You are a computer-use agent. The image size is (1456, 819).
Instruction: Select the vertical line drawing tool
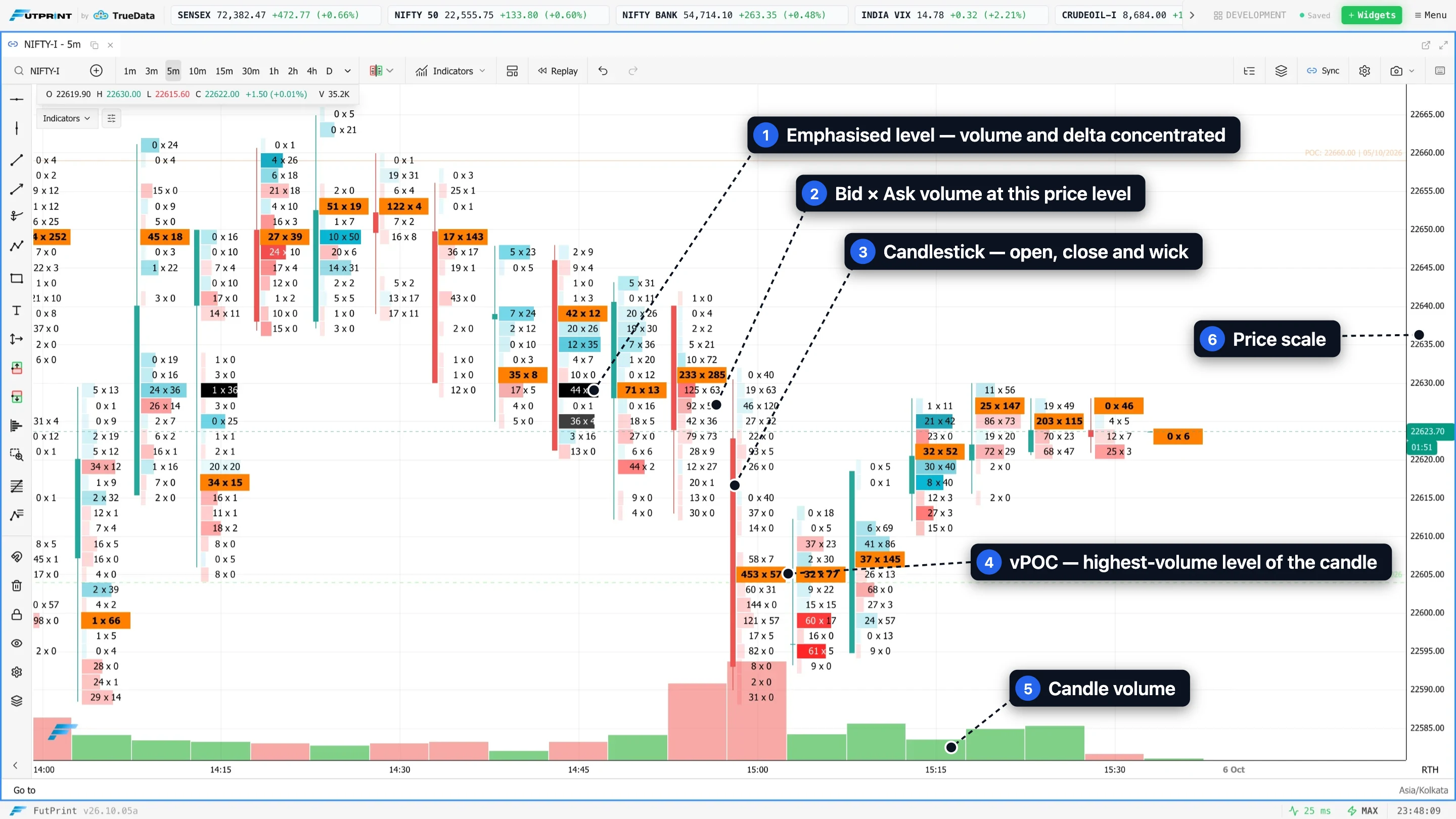click(16, 128)
